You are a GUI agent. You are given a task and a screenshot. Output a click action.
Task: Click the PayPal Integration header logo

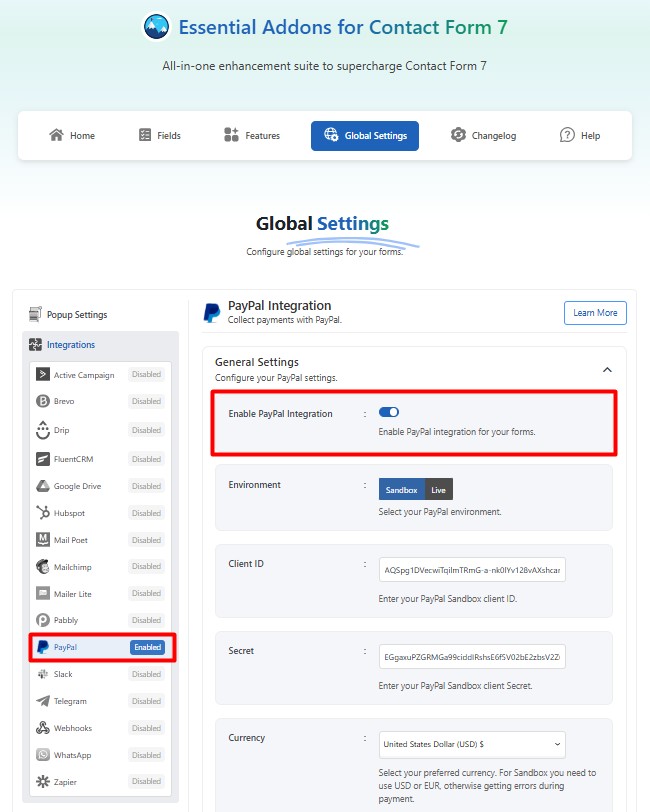tap(212, 312)
